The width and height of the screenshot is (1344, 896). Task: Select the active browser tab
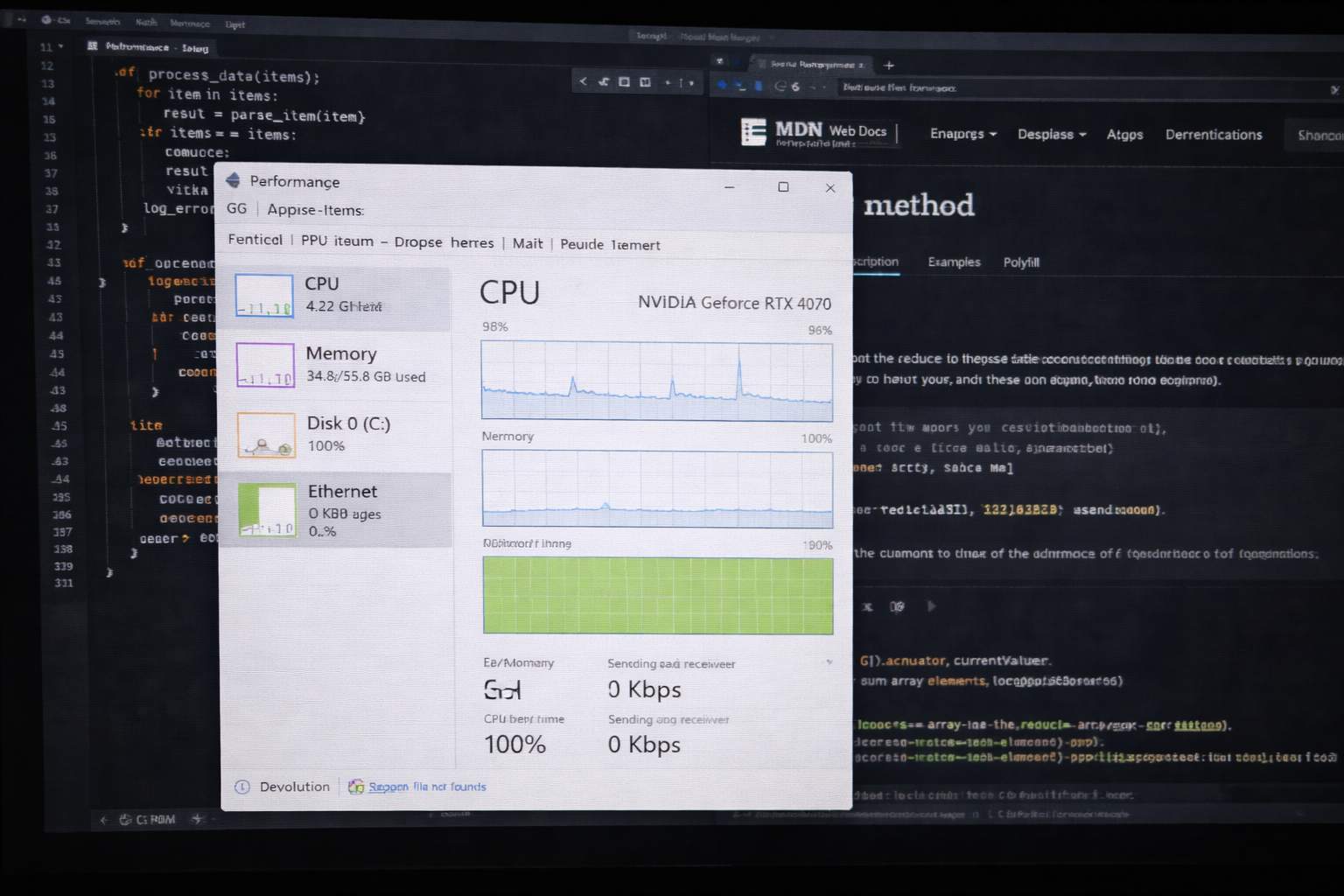[812, 64]
